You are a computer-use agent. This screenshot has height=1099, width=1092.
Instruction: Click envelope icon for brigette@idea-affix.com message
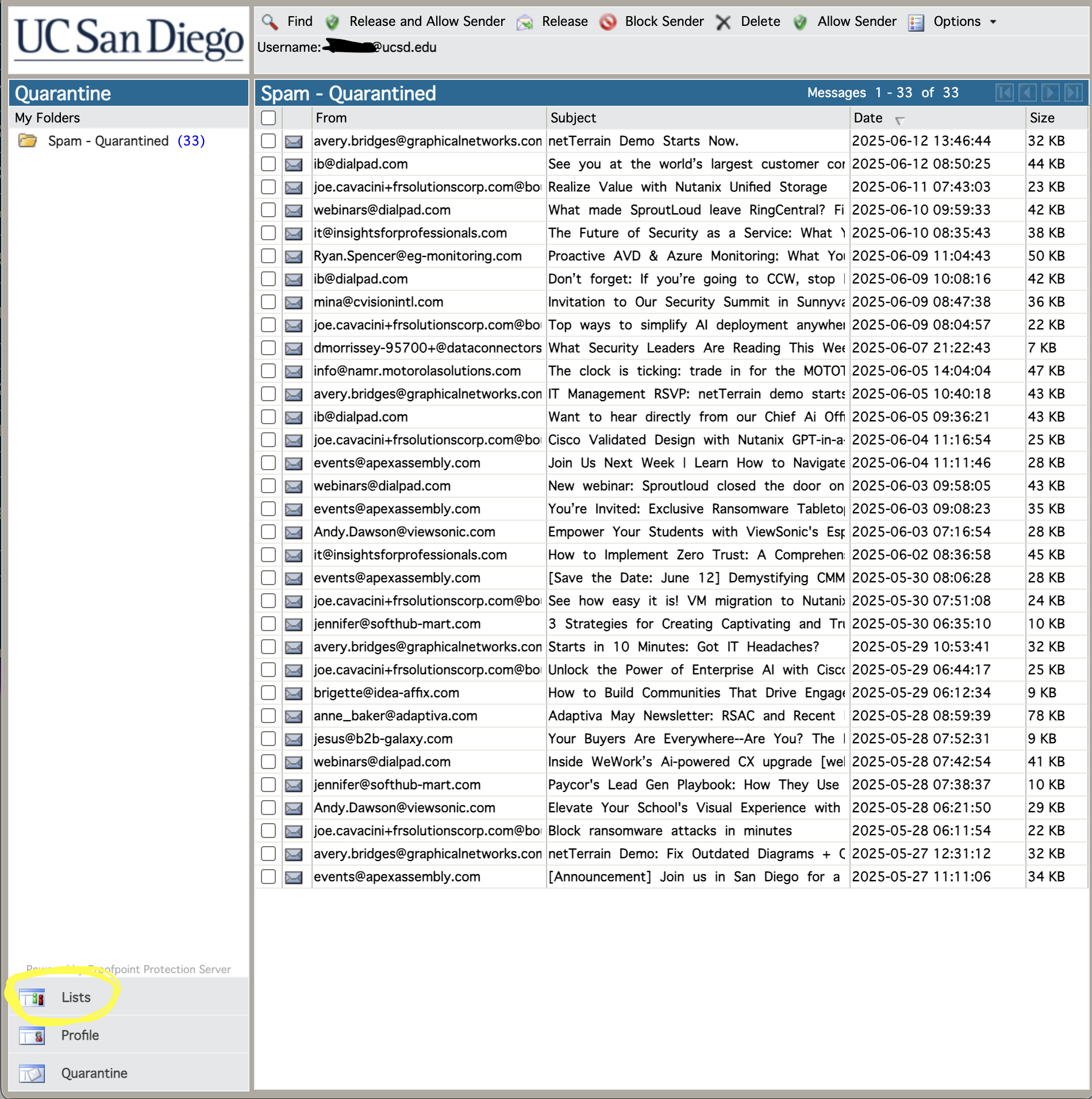(x=294, y=693)
